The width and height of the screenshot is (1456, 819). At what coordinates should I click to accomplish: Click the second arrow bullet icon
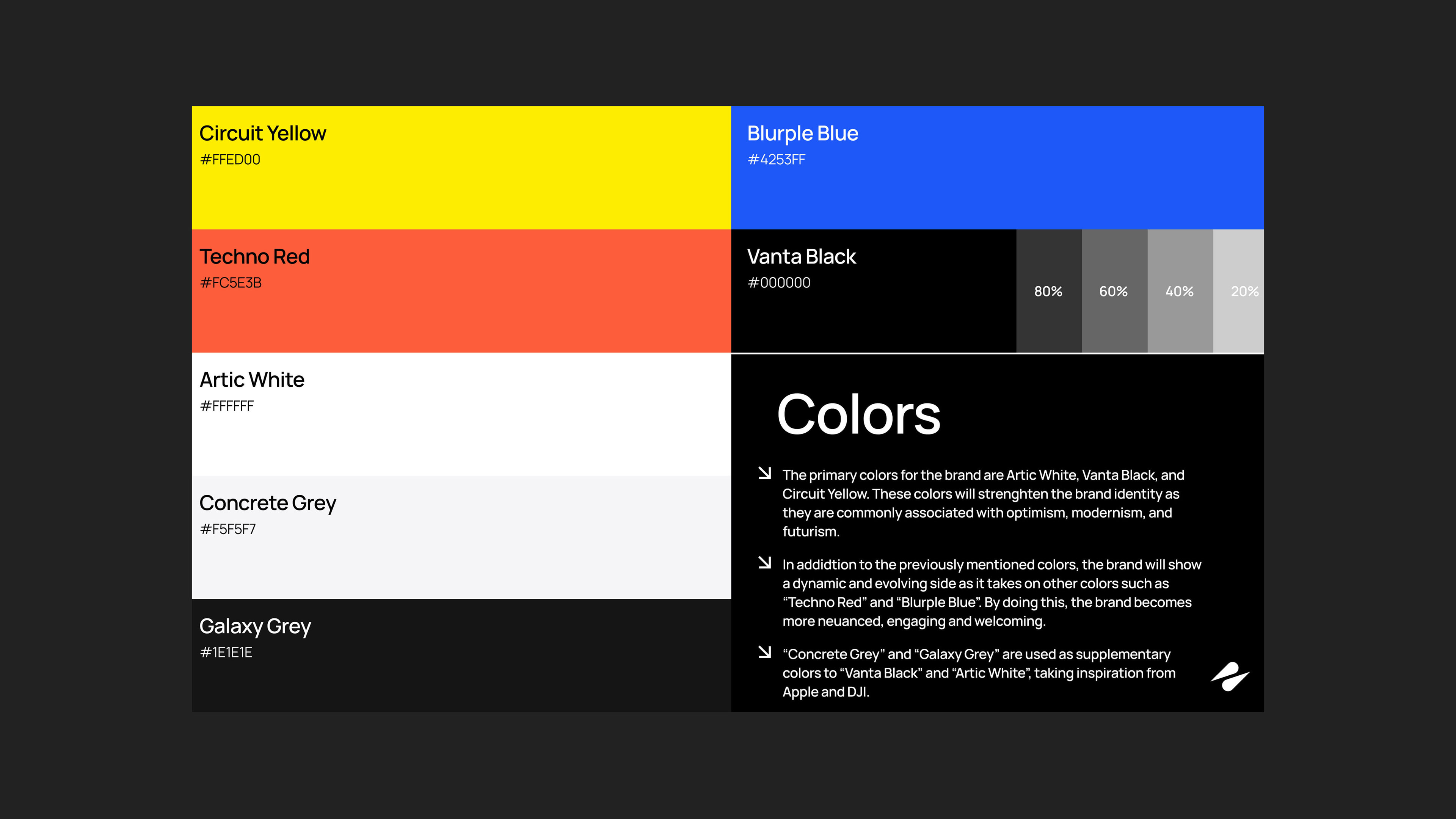764,562
